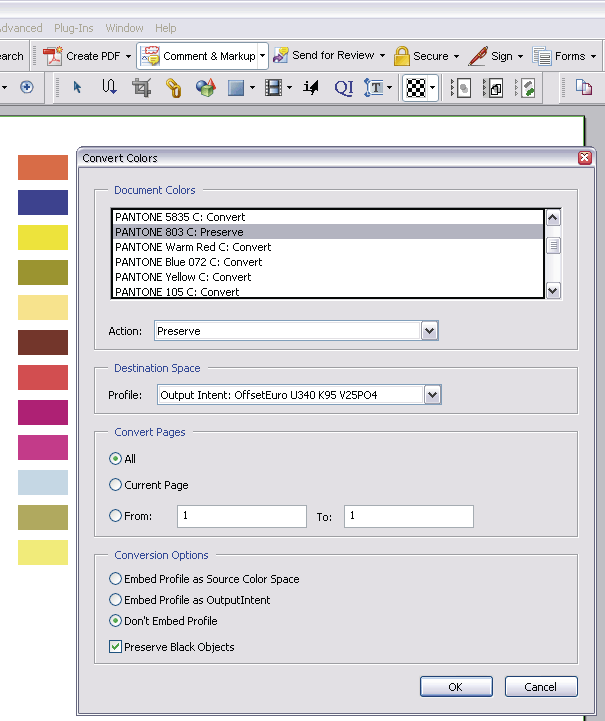This screenshot has width=605, height=721.
Task: Open the Help menu
Action: pyautogui.click(x=166, y=28)
